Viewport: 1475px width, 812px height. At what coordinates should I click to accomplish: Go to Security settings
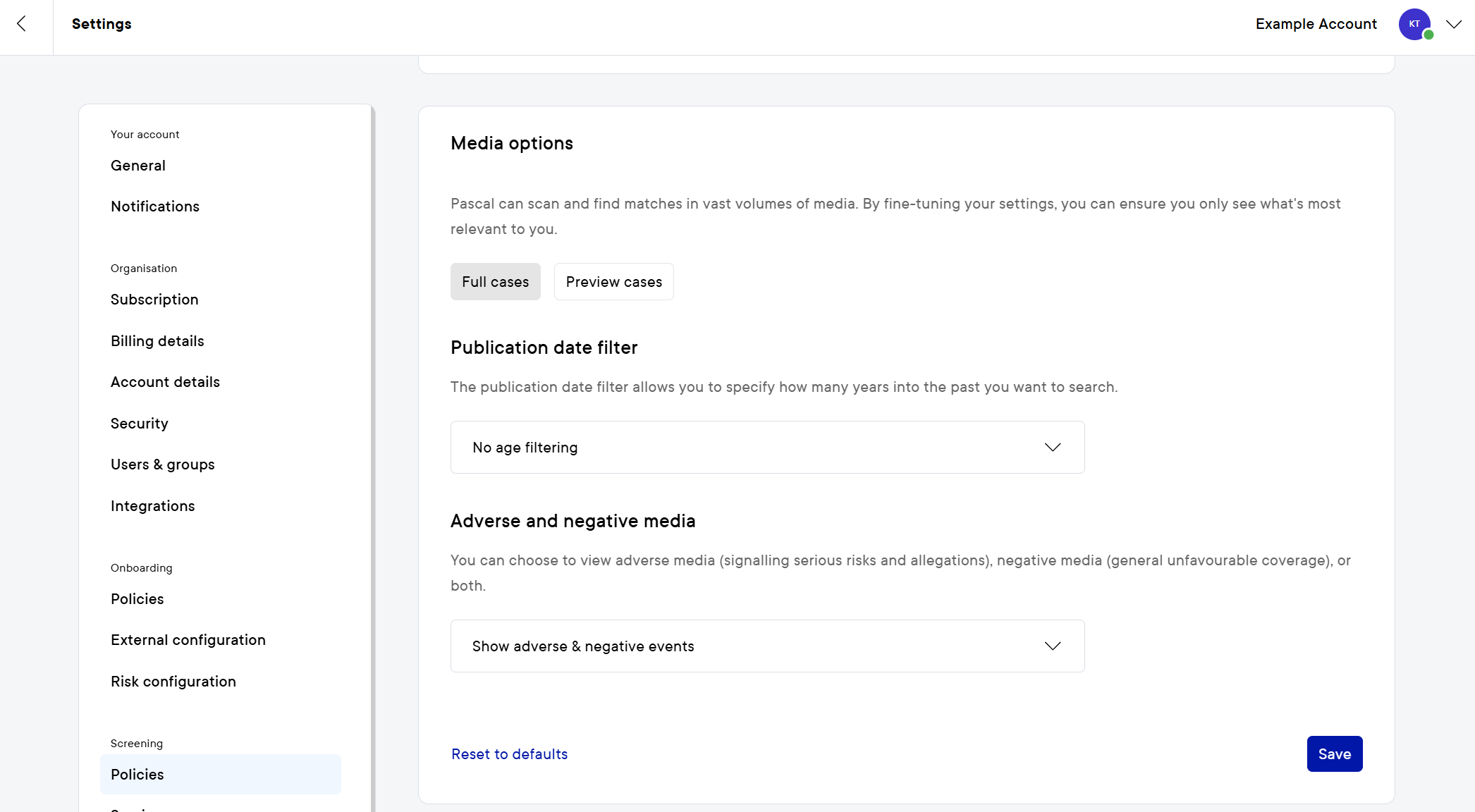tap(140, 424)
